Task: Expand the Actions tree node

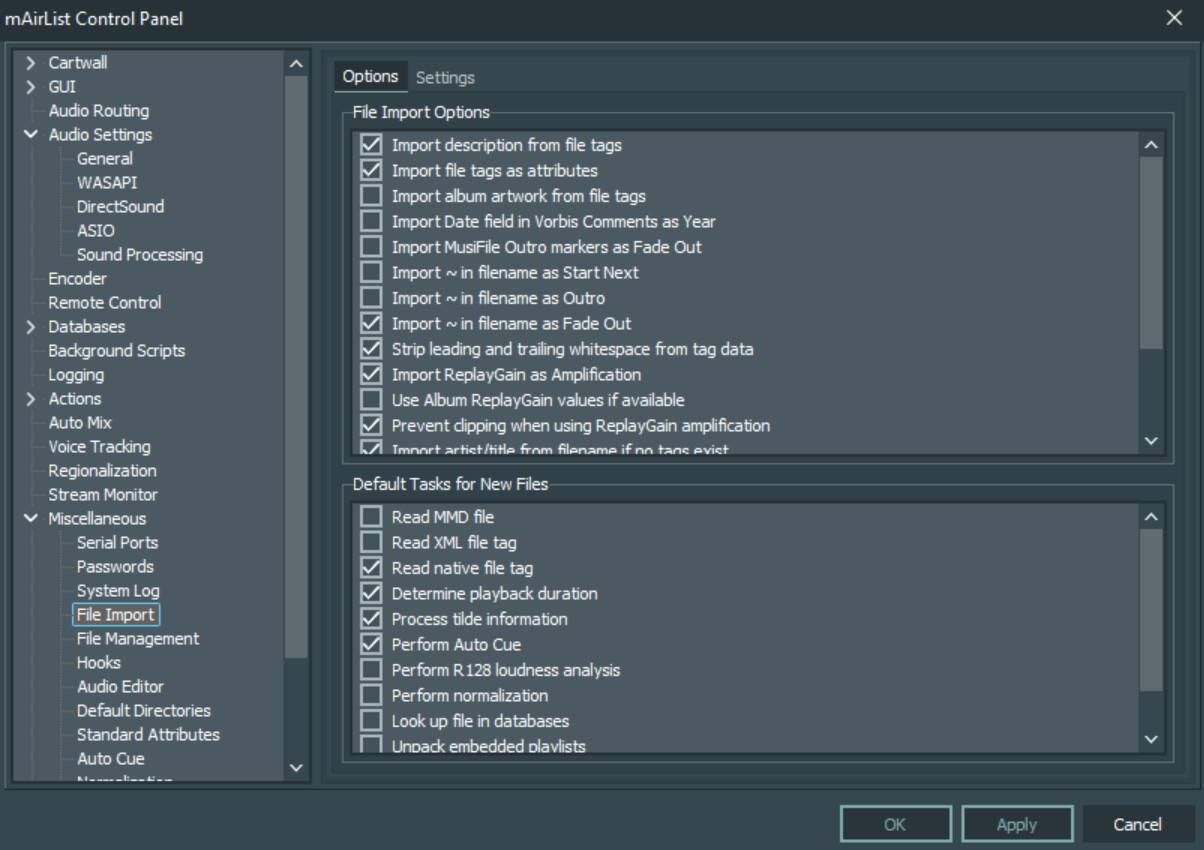Action: [31, 399]
